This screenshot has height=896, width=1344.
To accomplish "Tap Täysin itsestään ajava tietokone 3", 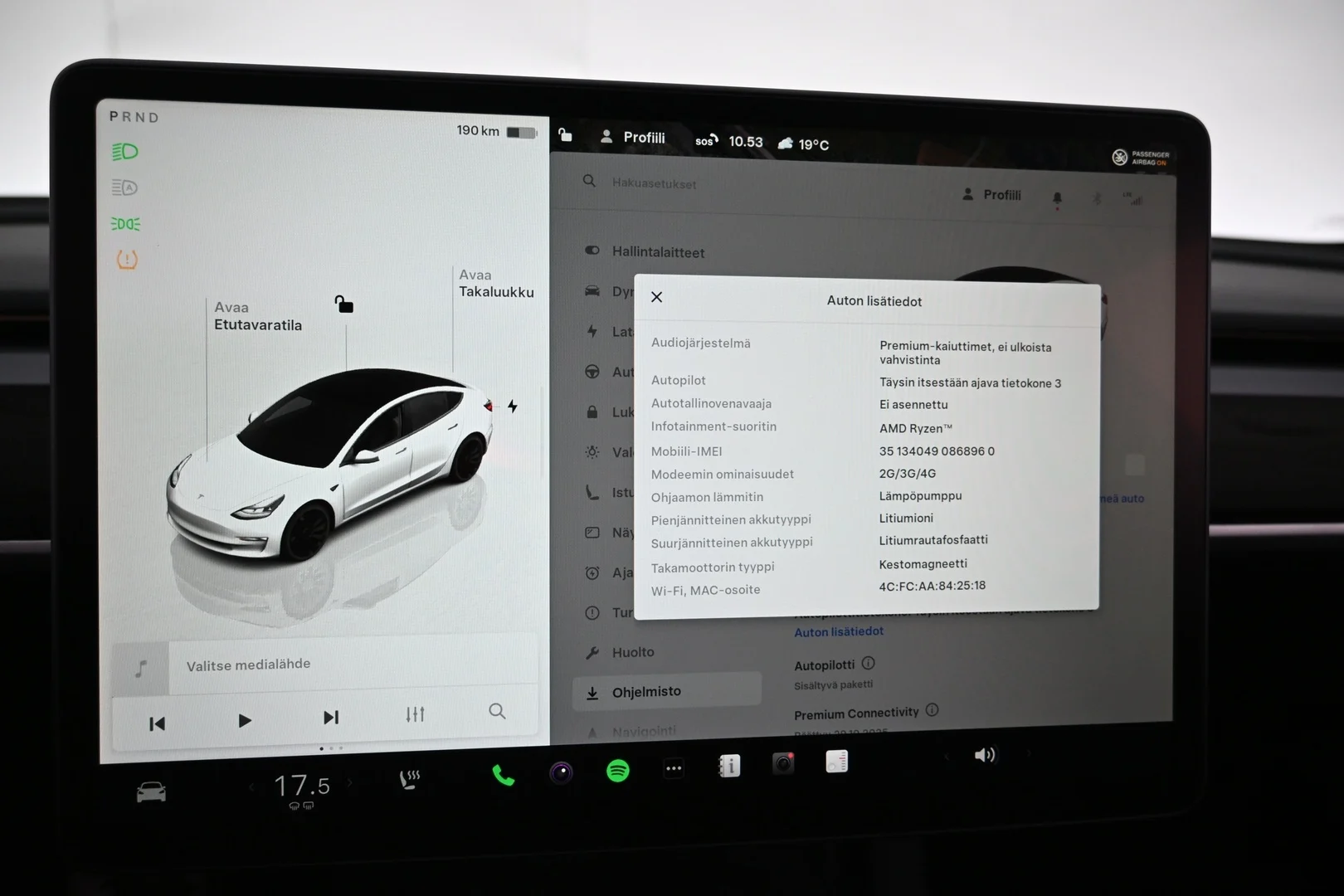I will click(x=970, y=383).
